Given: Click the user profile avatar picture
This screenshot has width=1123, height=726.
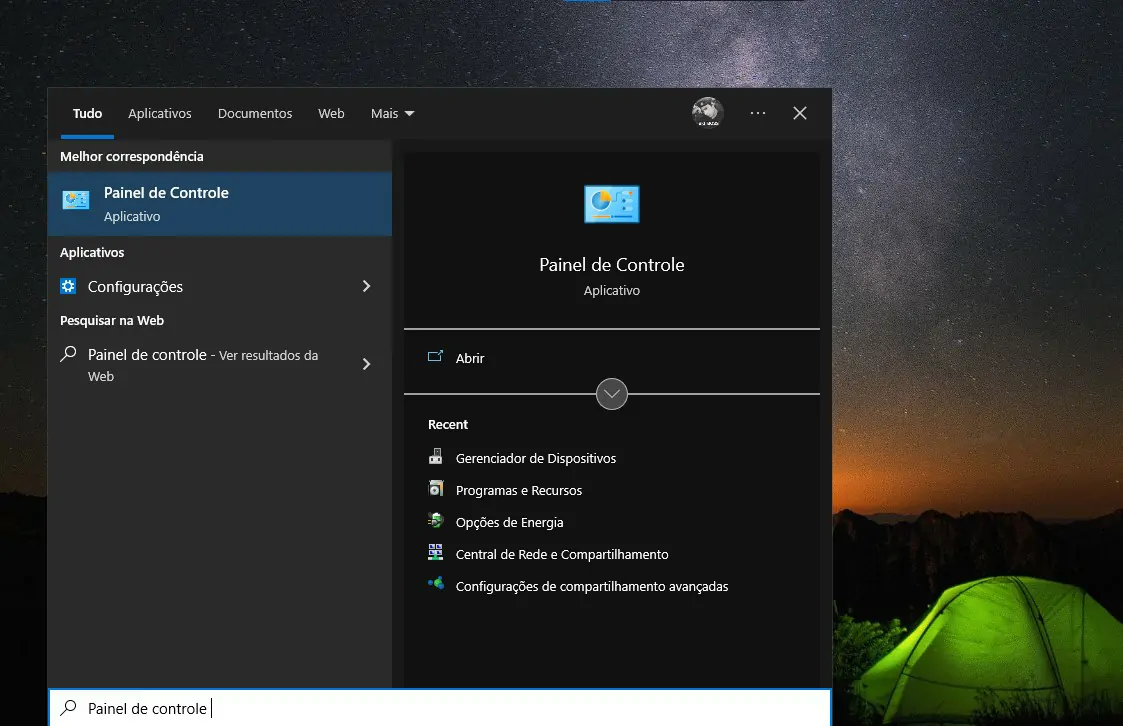Looking at the screenshot, I should click(708, 112).
